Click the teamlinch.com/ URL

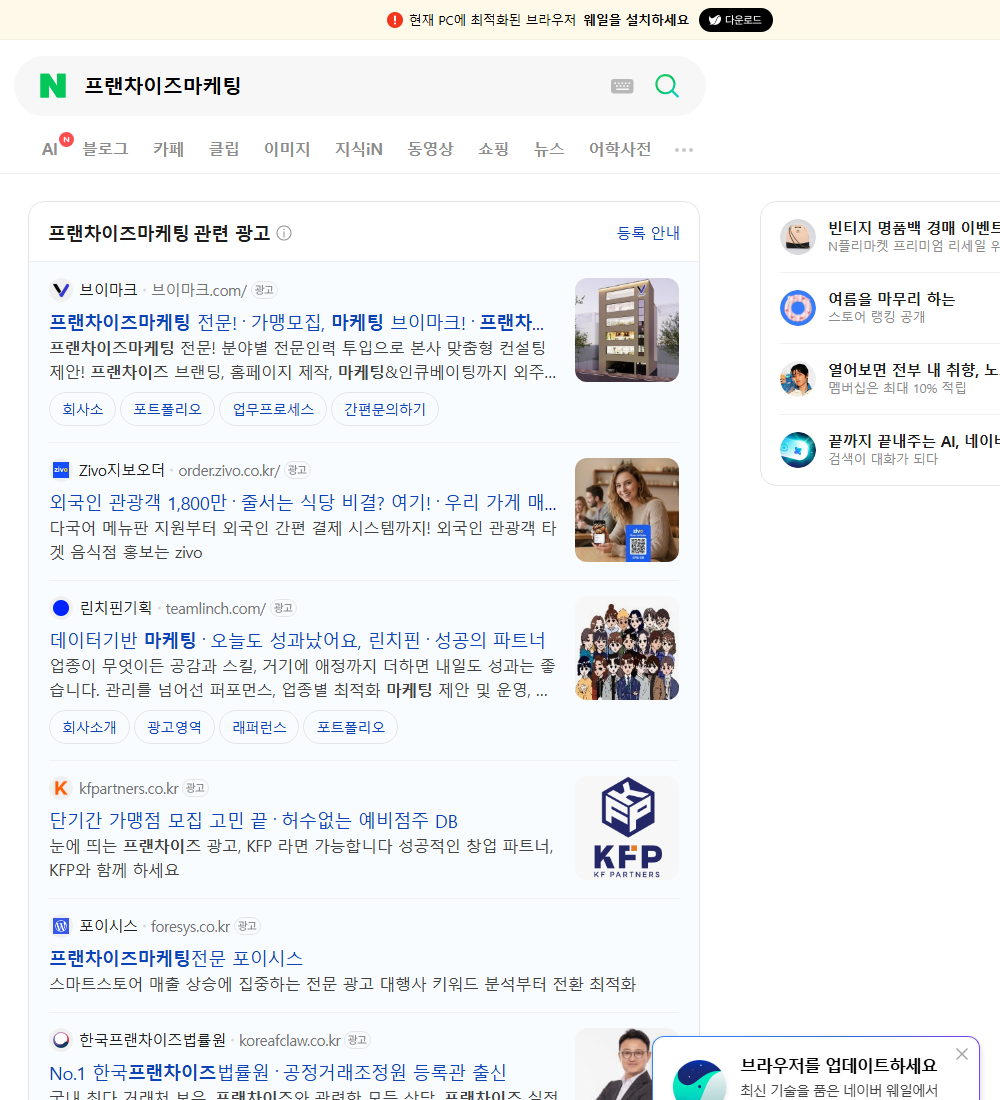[x=215, y=608]
